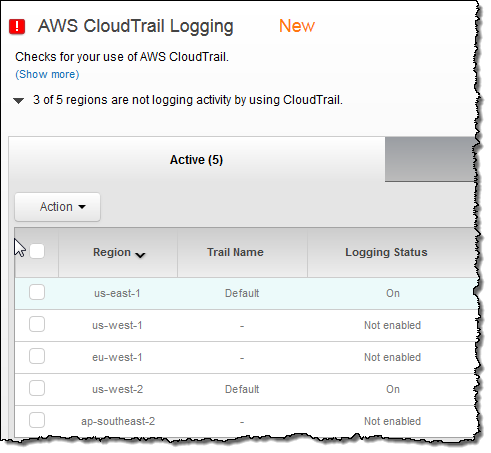
Task: Click the Trail Name column header
Action: 235,252
